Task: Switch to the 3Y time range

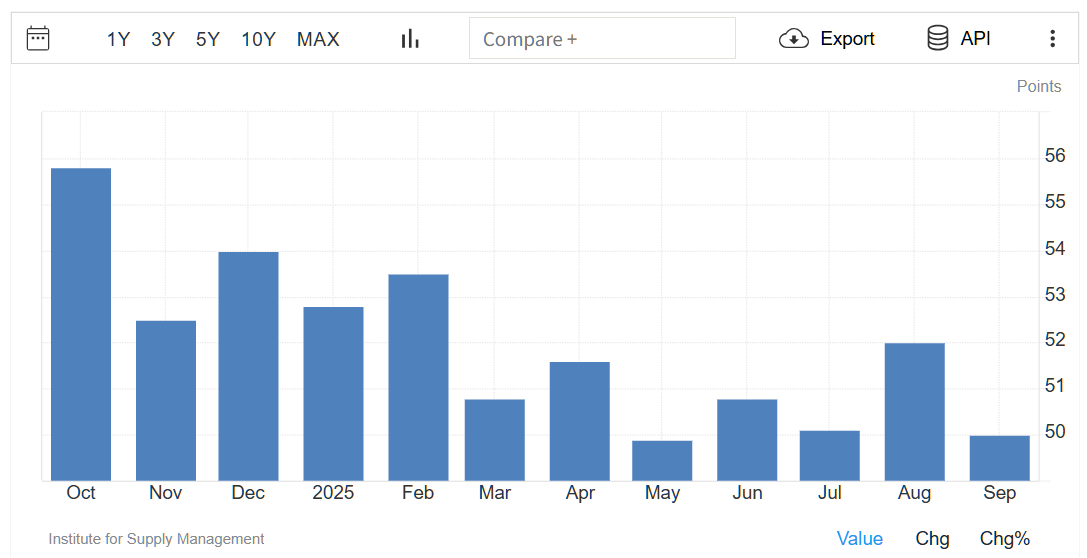Action: click(x=163, y=39)
